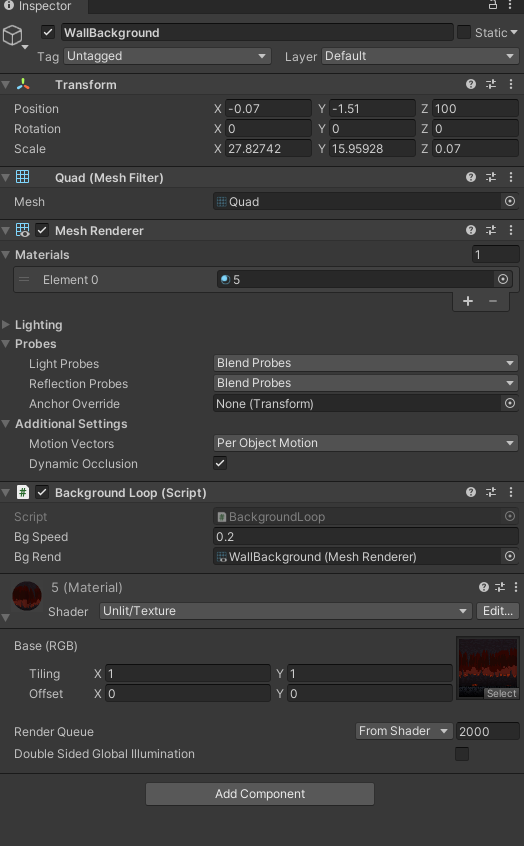524x846 pixels.
Task: Click the Mesh Renderer component icon
Action: (23, 230)
